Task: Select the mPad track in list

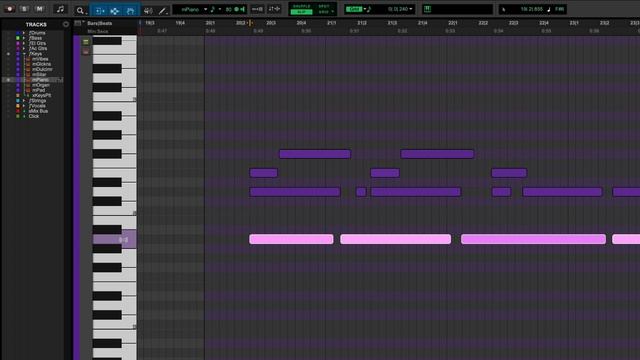Action: click(39, 90)
